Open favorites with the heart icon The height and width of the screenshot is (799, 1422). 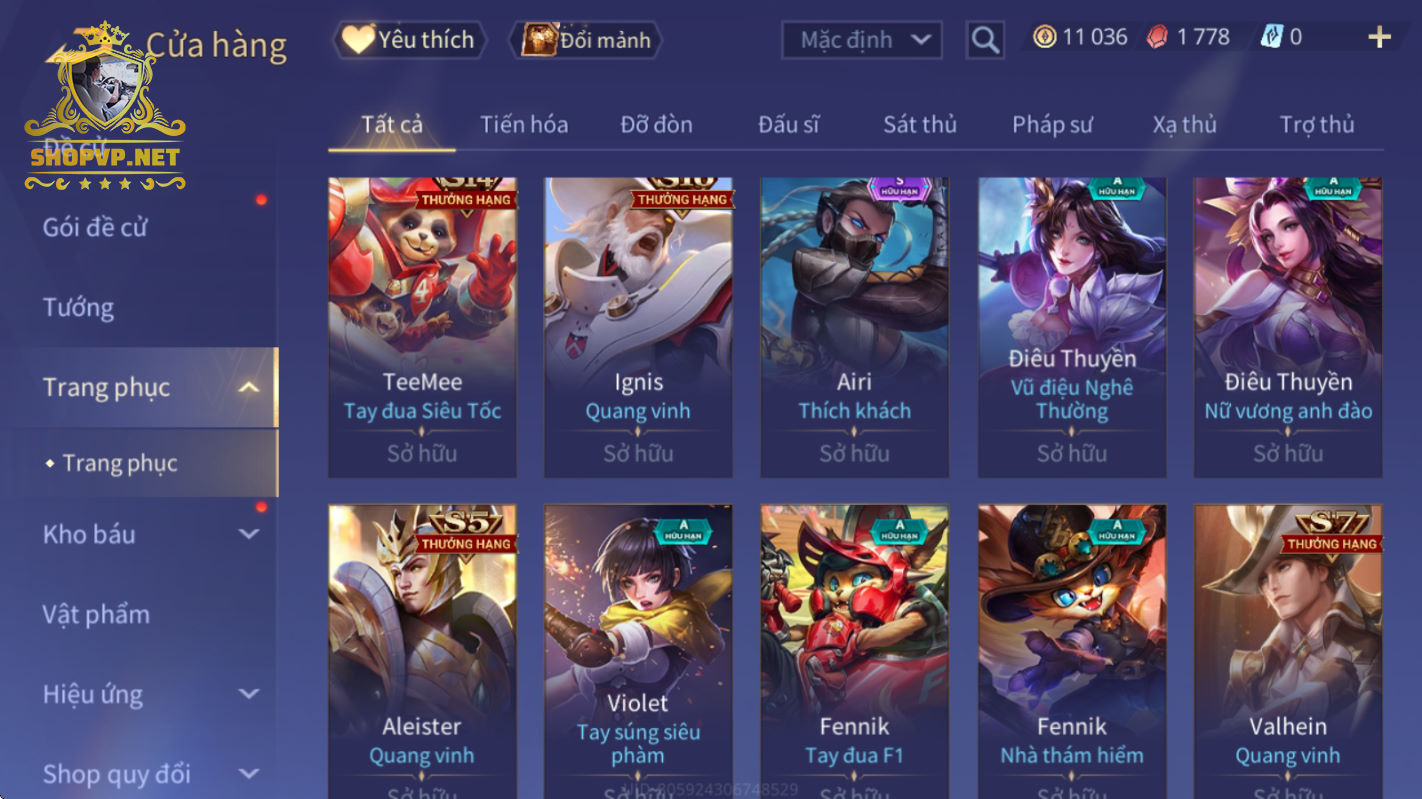click(x=357, y=40)
